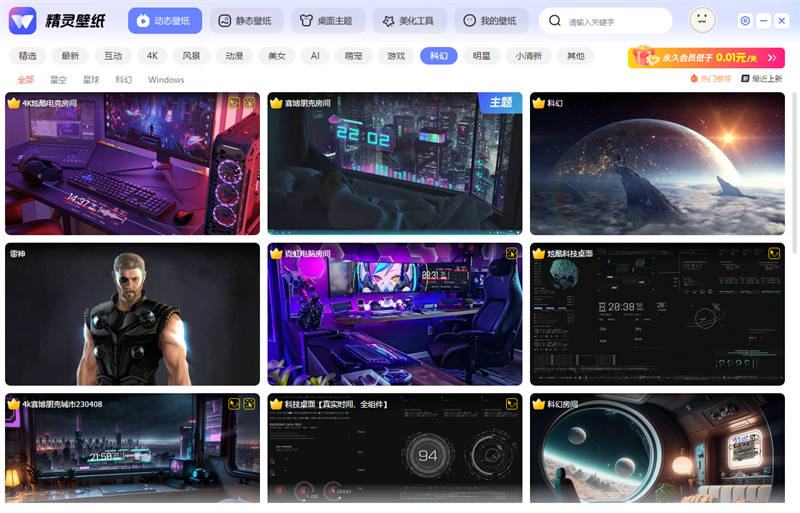Open the 美化工具 tab

(x=410, y=21)
